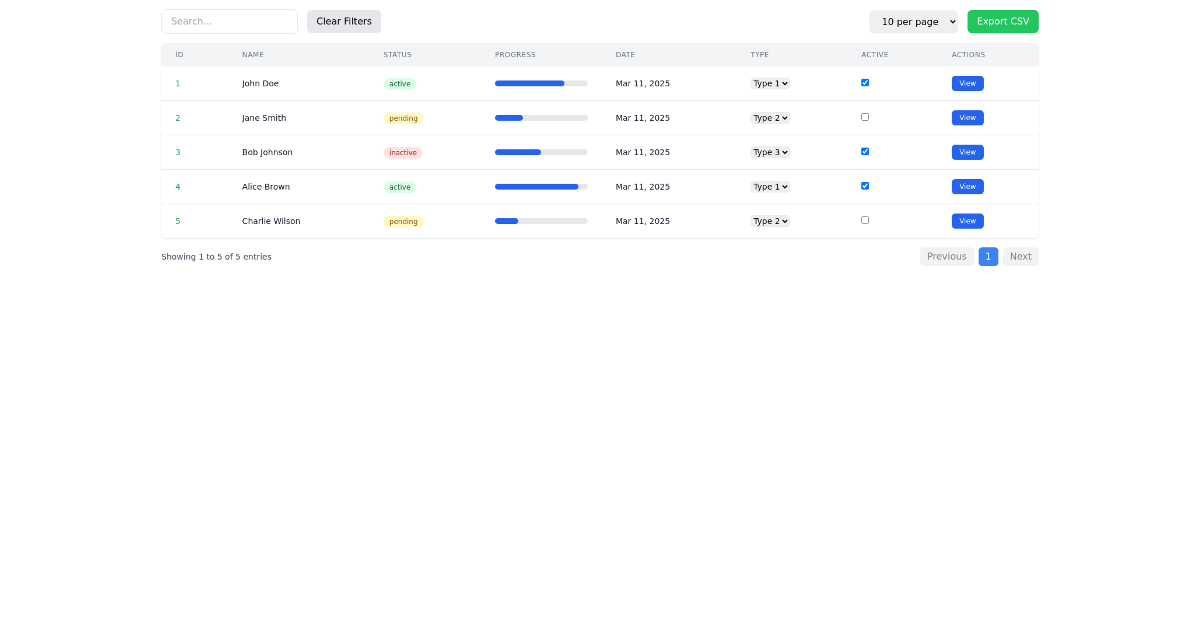This screenshot has width=1200, height=630.
Task: Click View on Charlie Wilson's row
Action: pos(967,220)
